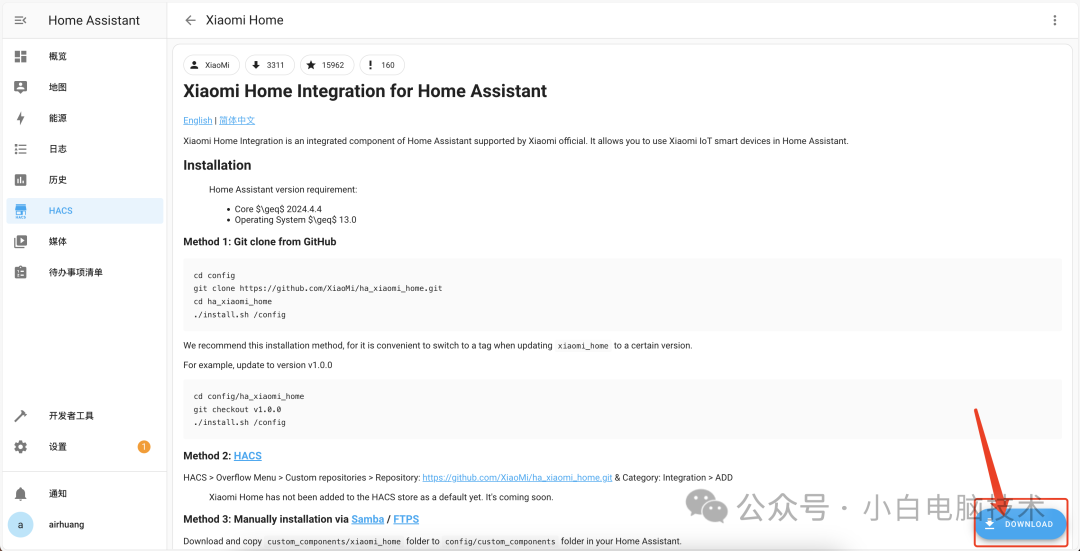Click the orange 设置 notification badge
This screenshot has width=1080, height=551.
tap(144, 447)
